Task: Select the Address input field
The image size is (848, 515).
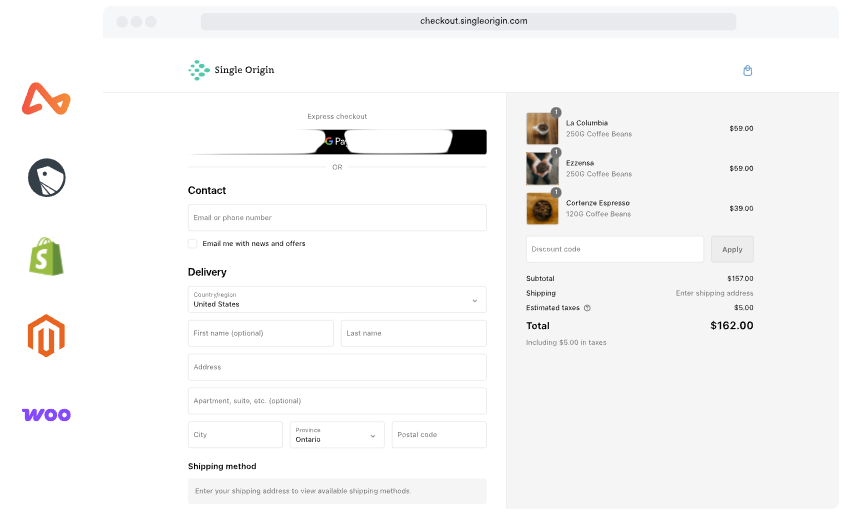Action: click(337, 367)
